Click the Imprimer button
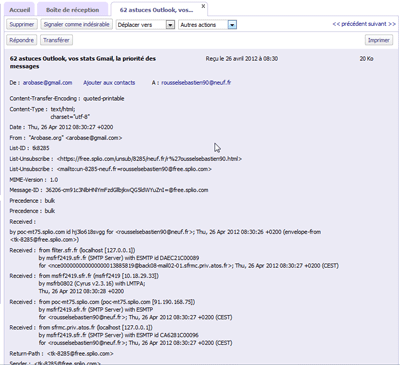This screenshot has height=365, width=400. (379, 40)
